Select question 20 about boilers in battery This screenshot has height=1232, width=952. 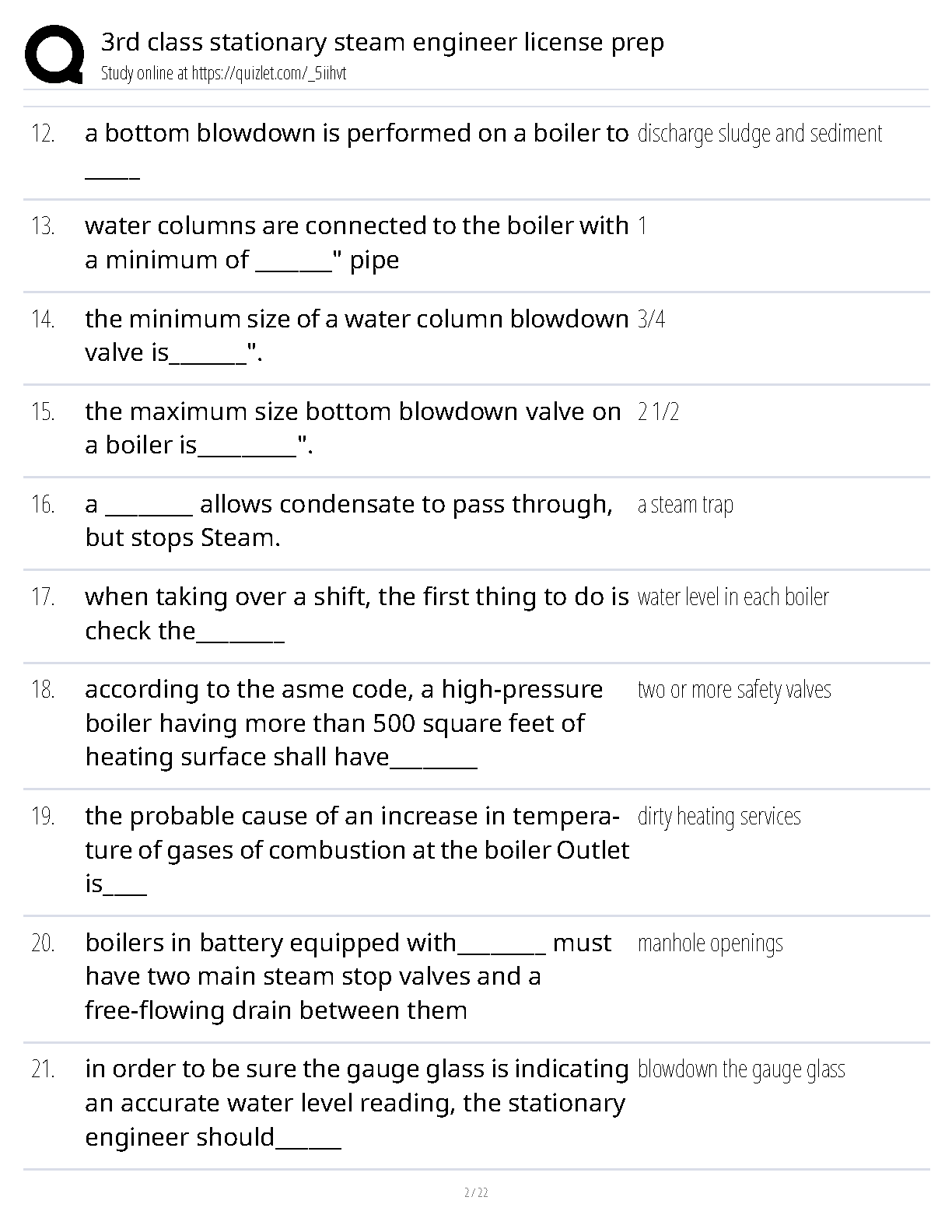[x=348, y=976]
